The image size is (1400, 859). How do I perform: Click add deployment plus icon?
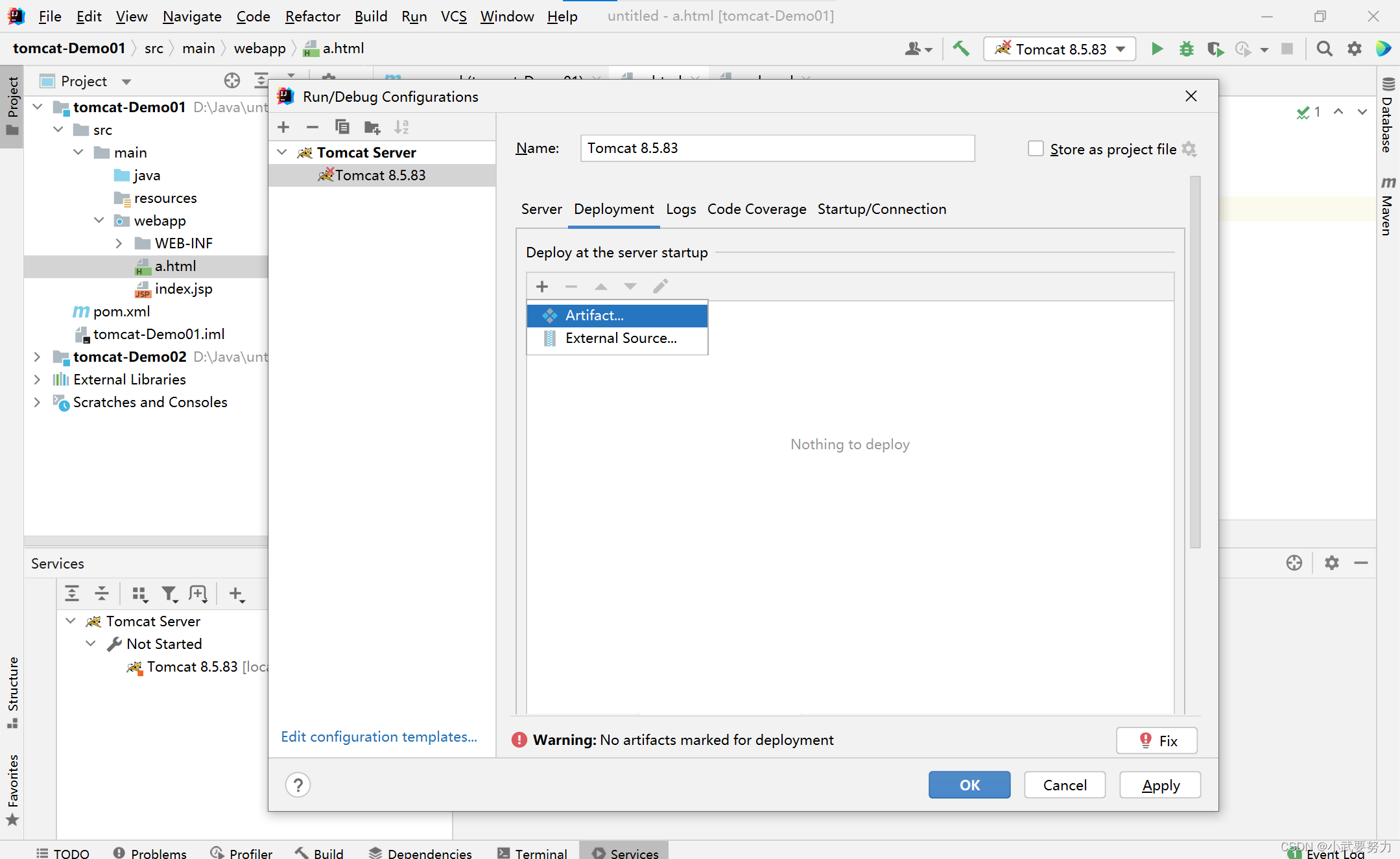tap(542, 287)
